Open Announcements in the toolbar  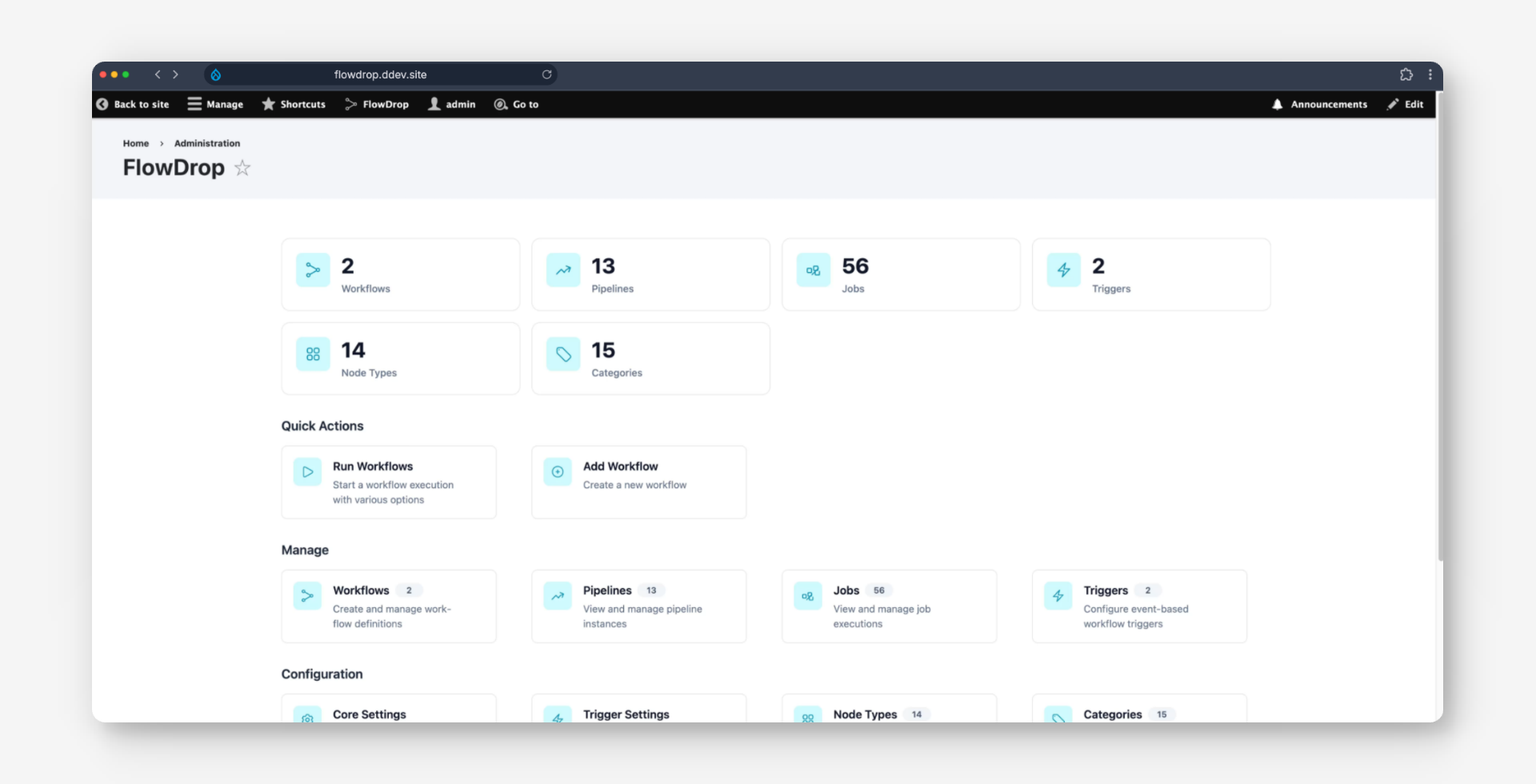1320,104
